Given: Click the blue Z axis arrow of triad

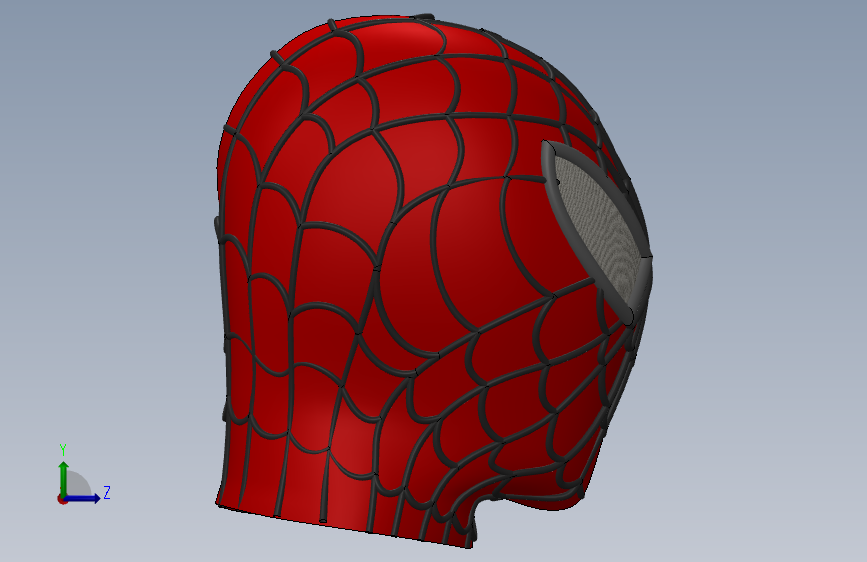Looking at the screenshot, I should 82,498.
